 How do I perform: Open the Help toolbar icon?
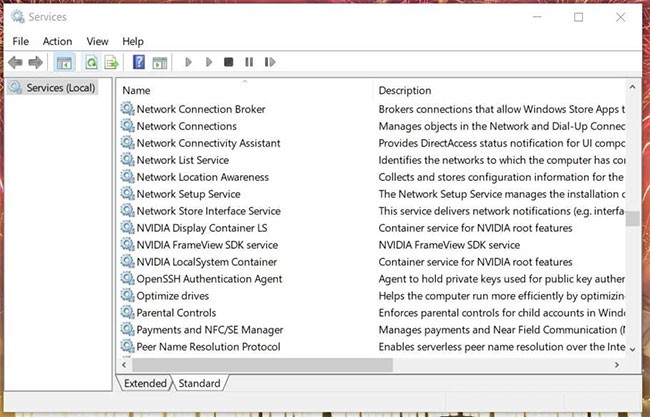coord(139,63)
